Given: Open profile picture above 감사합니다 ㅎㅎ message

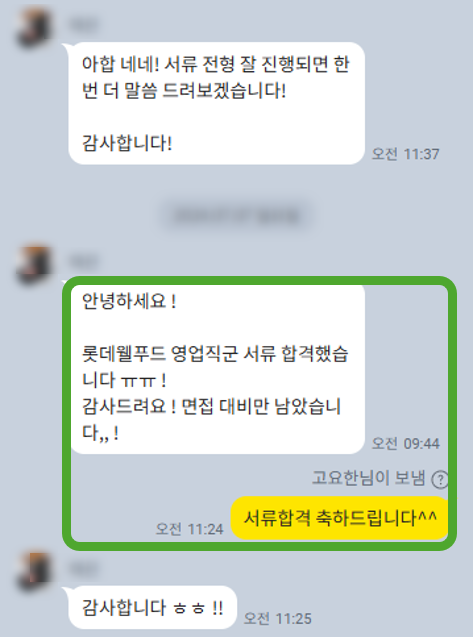Looking at the screenshot, I should tap(34, 571).
